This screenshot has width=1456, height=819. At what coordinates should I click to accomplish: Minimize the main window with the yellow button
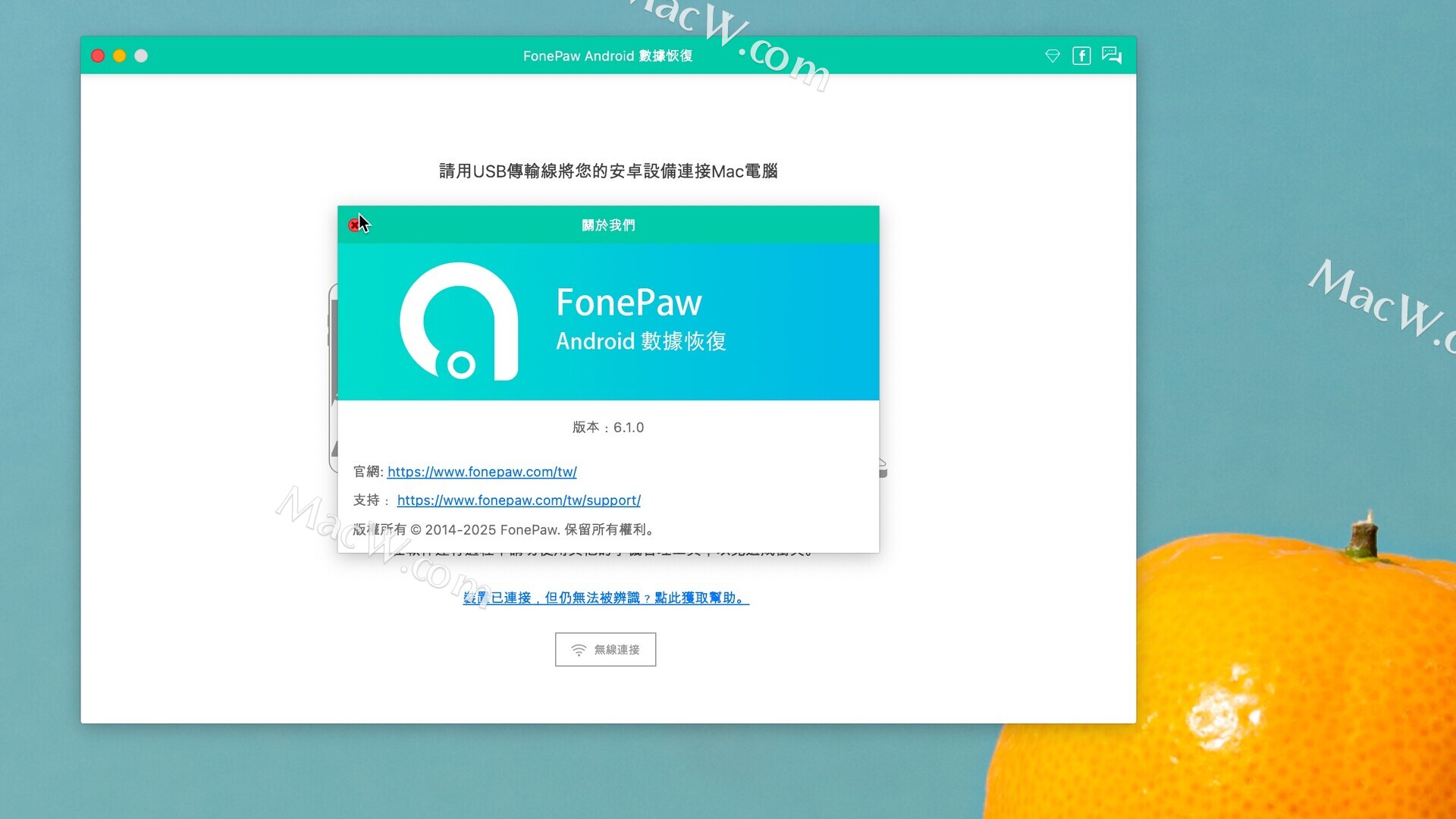pyautogui.click(x=119, y=56)
